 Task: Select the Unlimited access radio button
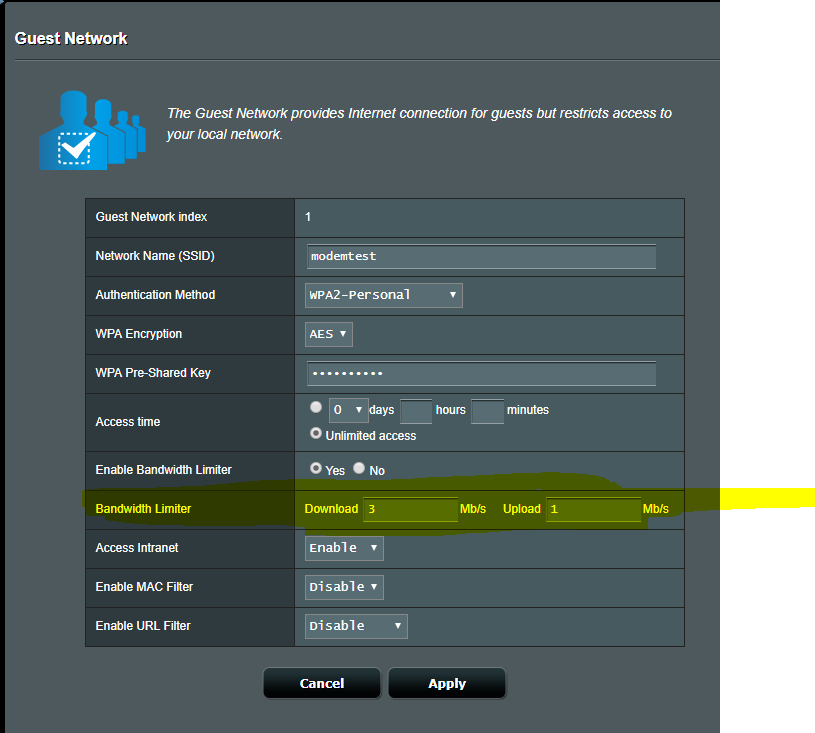pos(316,434)
